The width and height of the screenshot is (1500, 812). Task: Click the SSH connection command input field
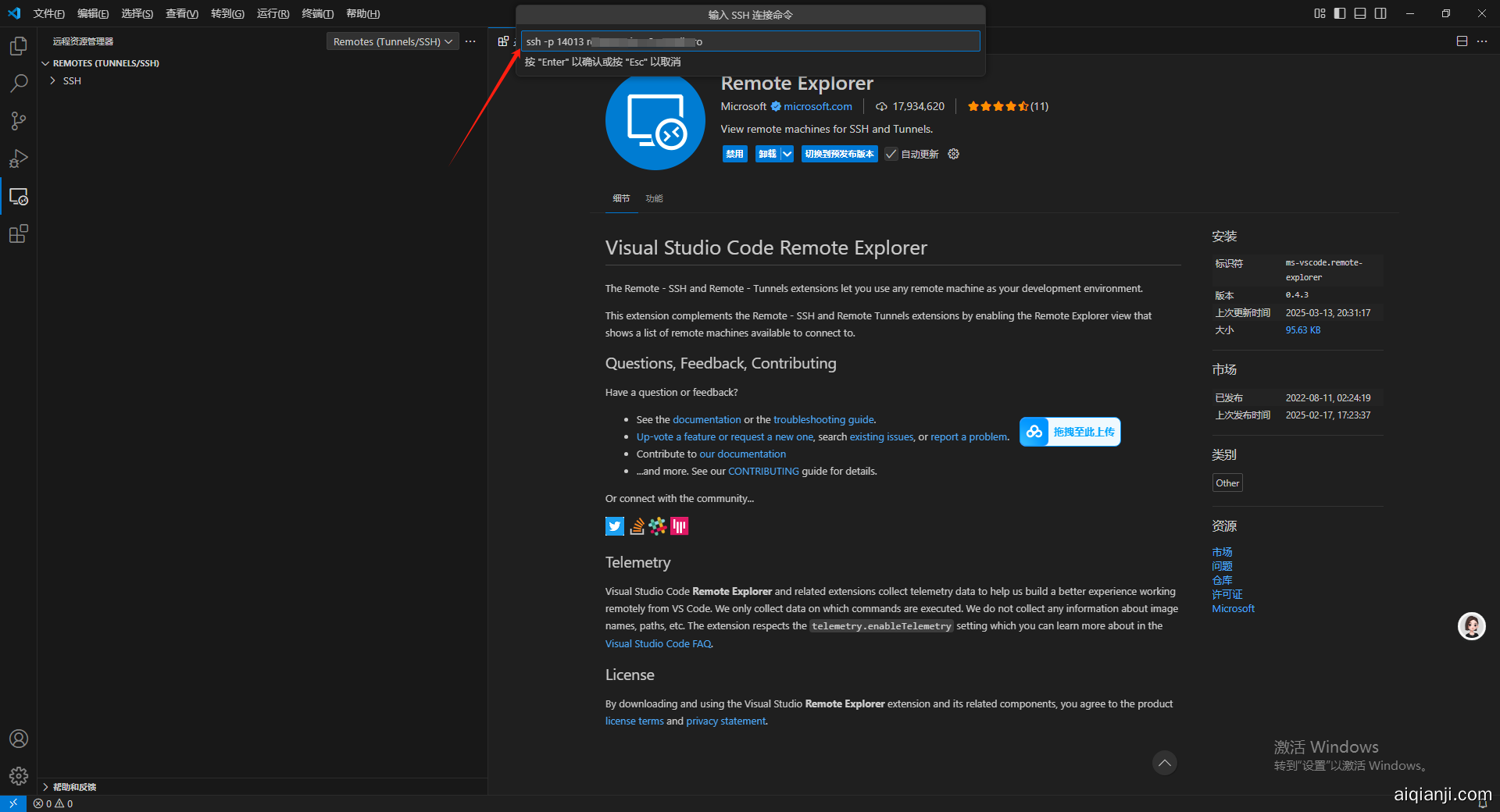(750, 41)
